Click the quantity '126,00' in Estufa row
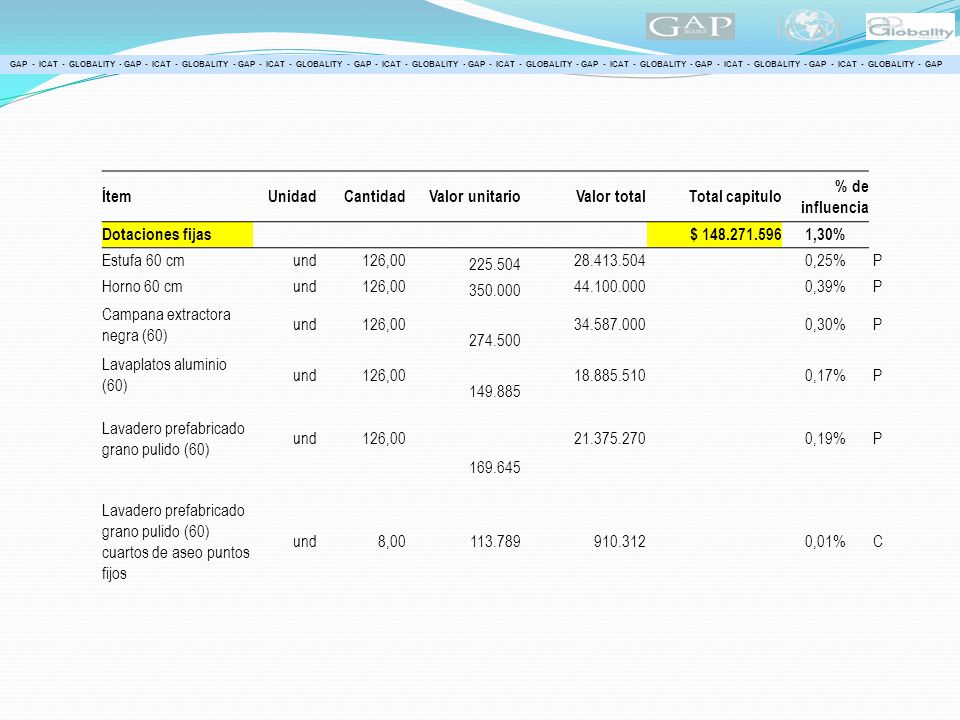The image size is (960, 720). [x=384, y=260]
